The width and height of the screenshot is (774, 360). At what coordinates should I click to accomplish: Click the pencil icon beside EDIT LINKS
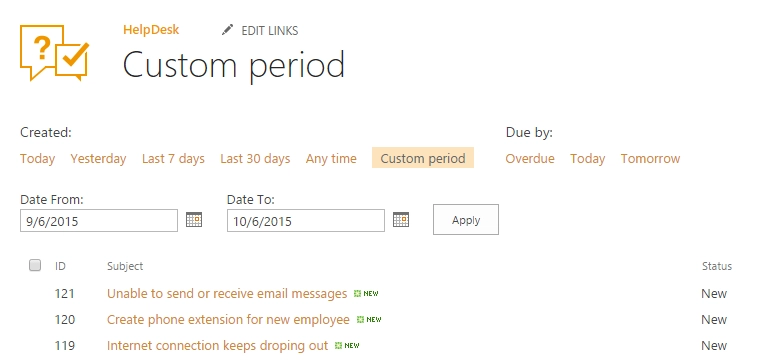[227, 30]
